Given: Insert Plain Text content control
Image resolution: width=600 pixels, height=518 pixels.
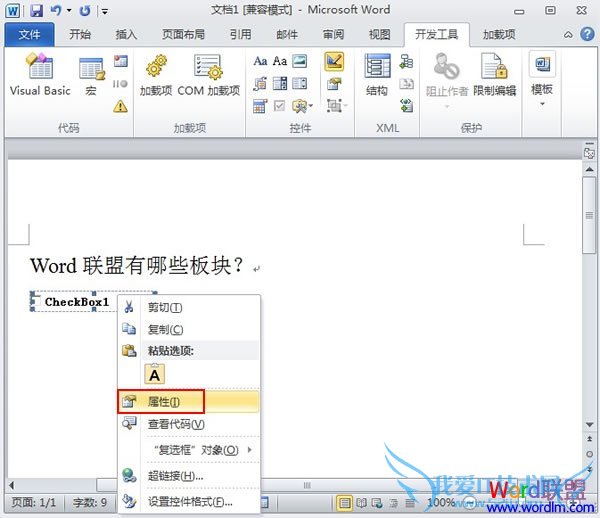Looking at the screenshot, I should pos(280,61).
